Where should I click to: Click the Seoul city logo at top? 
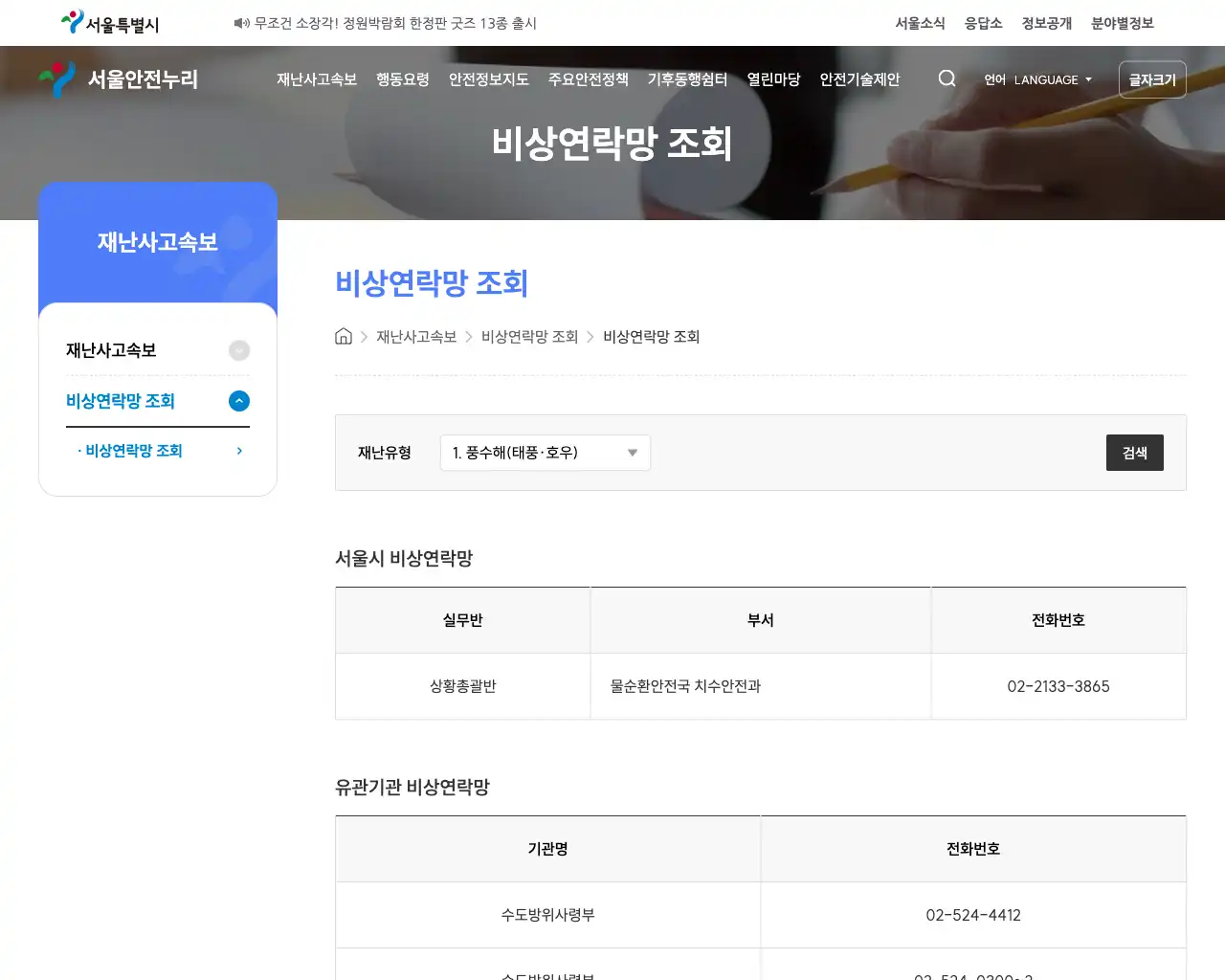pos(110,23)
